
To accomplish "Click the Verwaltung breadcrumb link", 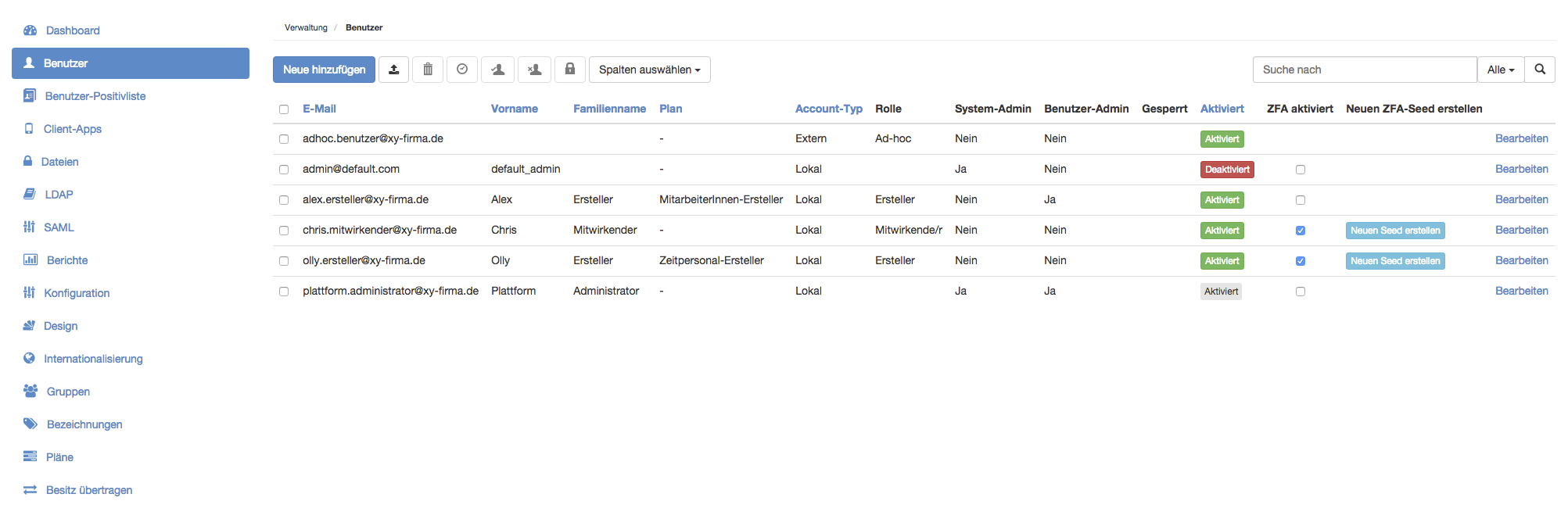I will coord(306,27).
